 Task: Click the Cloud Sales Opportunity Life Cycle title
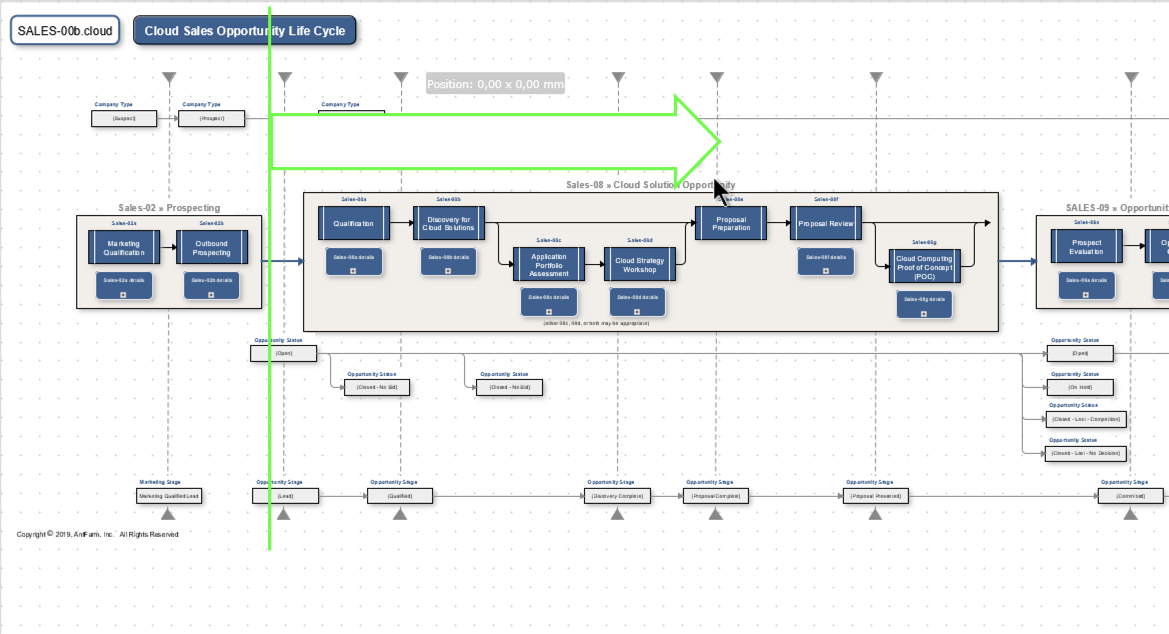(244, 31)
